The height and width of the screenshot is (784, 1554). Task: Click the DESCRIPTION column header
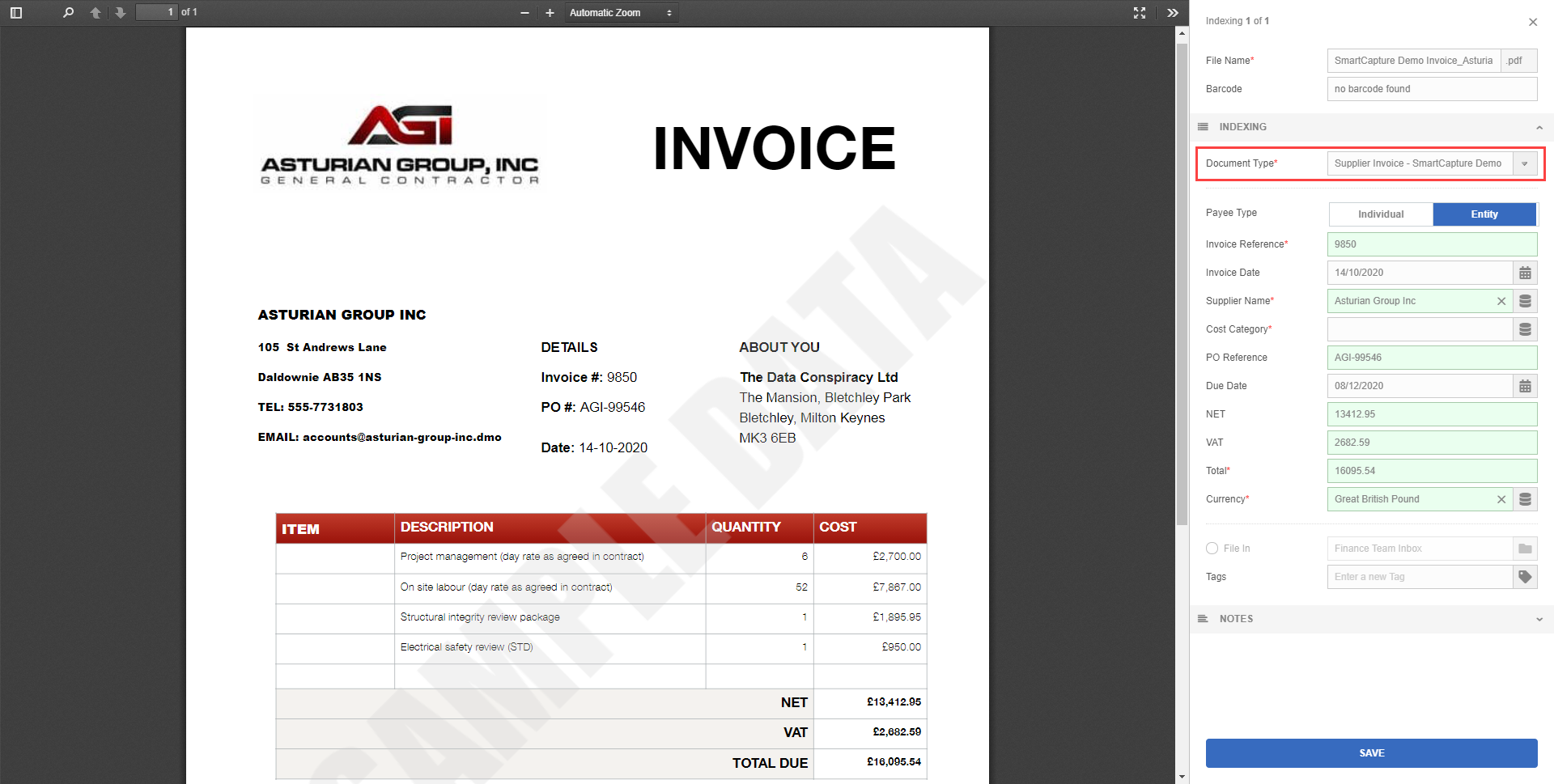447,528
